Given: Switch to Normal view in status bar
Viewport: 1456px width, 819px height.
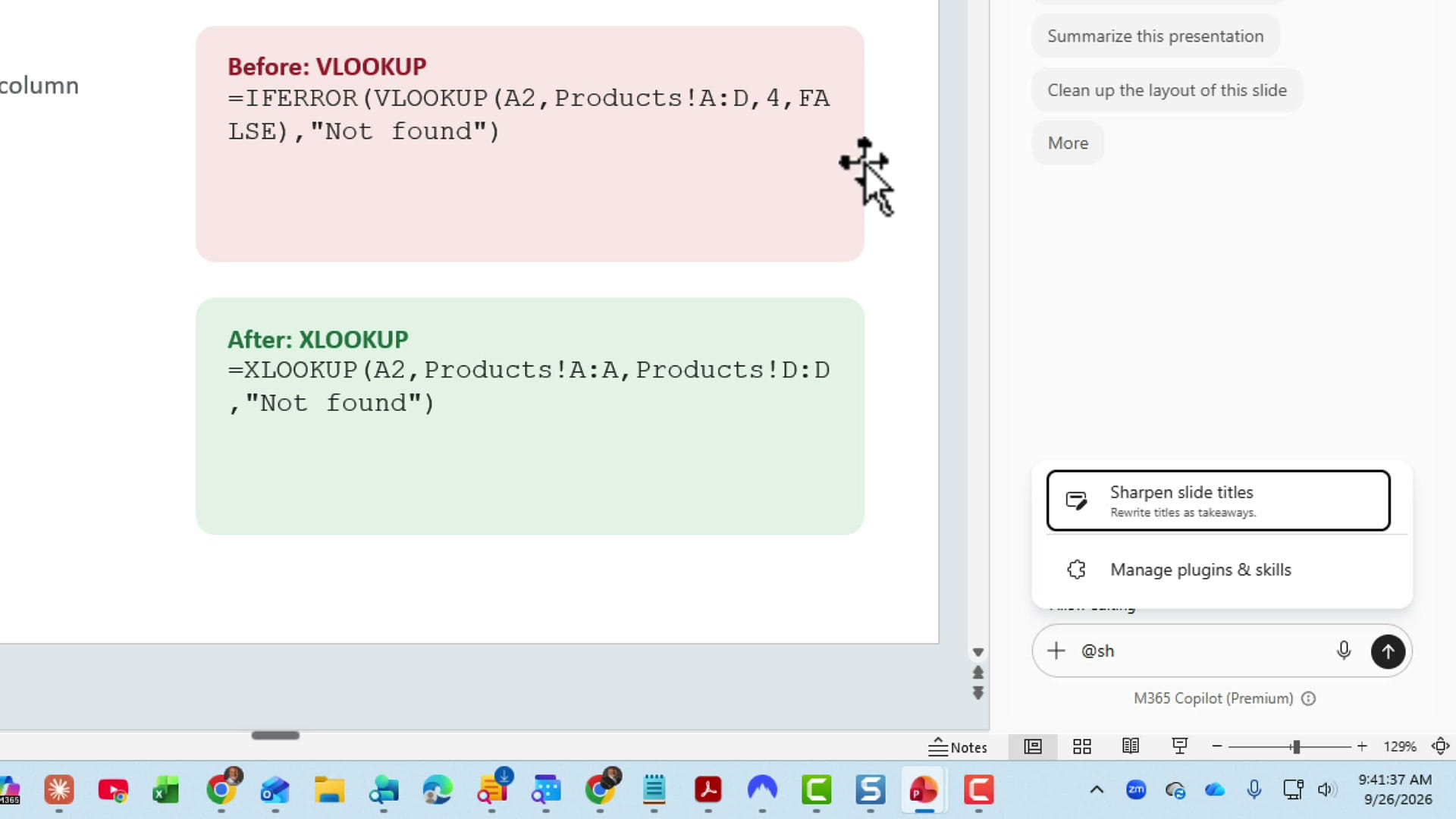Looking at the screenshot, I should pyautogui.click(x=1033, y=747).
